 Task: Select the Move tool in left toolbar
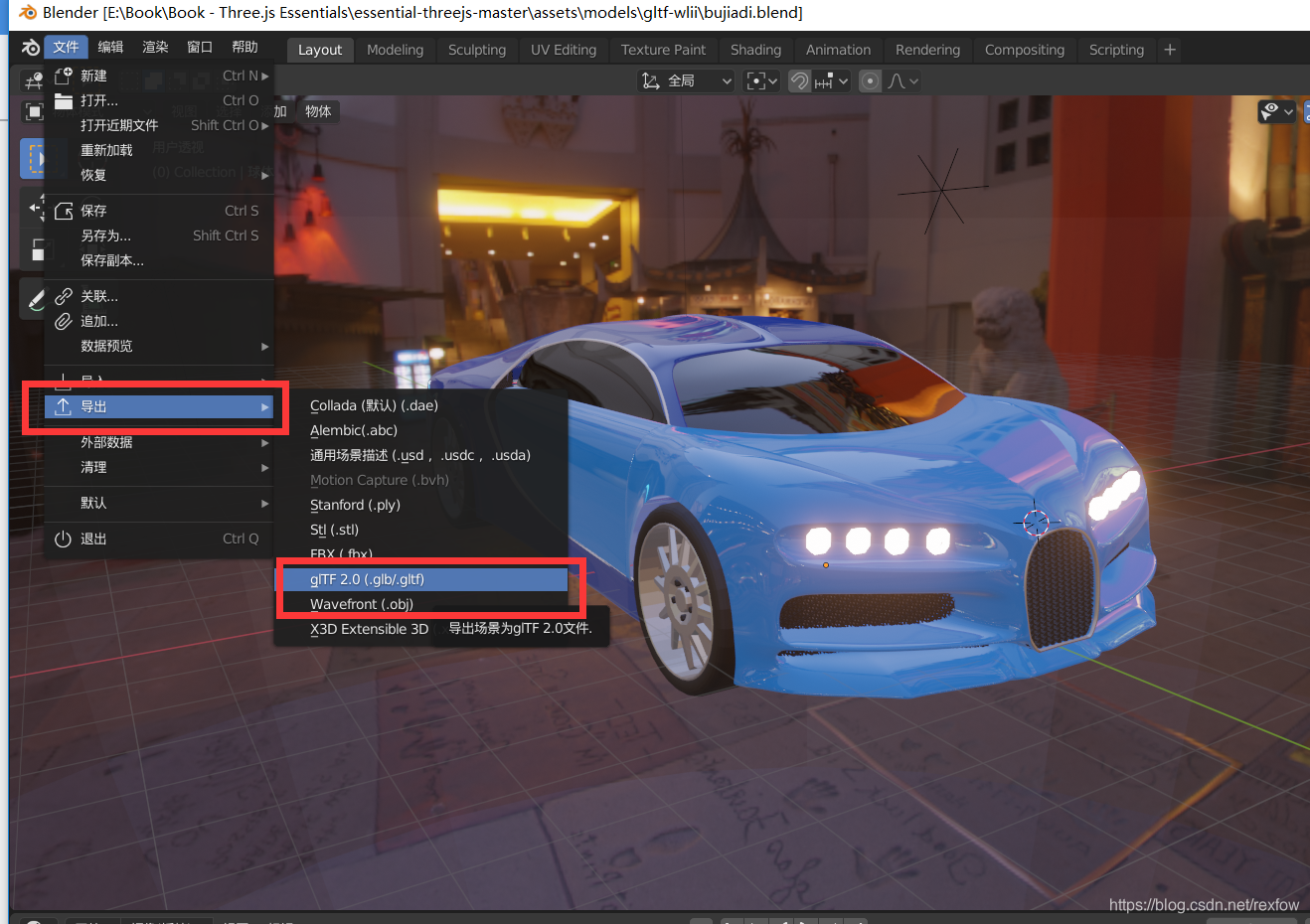click(34, 208)
